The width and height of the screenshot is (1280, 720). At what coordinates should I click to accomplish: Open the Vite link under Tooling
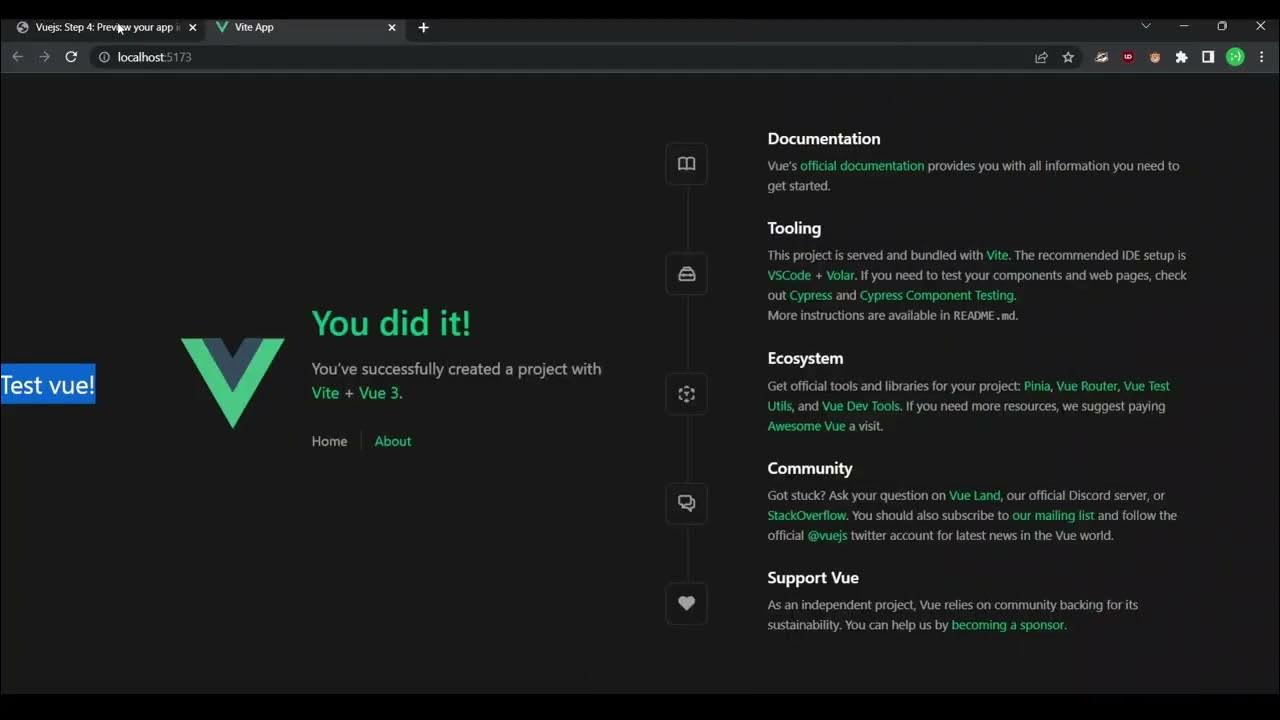point(997,255)
